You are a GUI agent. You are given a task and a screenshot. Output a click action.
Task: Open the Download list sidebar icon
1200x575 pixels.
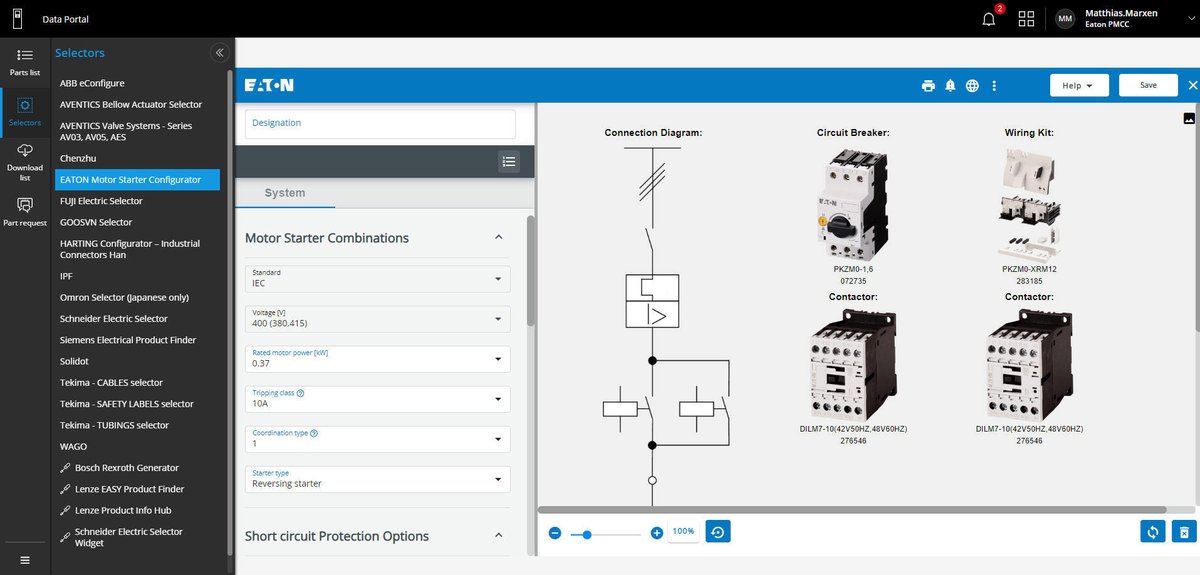25,161
